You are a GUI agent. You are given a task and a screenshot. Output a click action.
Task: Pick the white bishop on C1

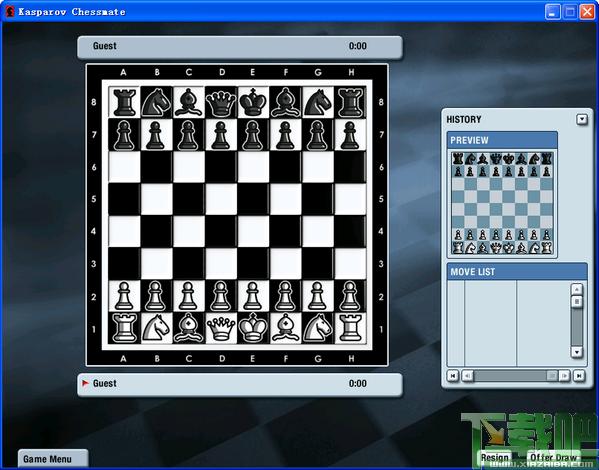pos(188,328)
